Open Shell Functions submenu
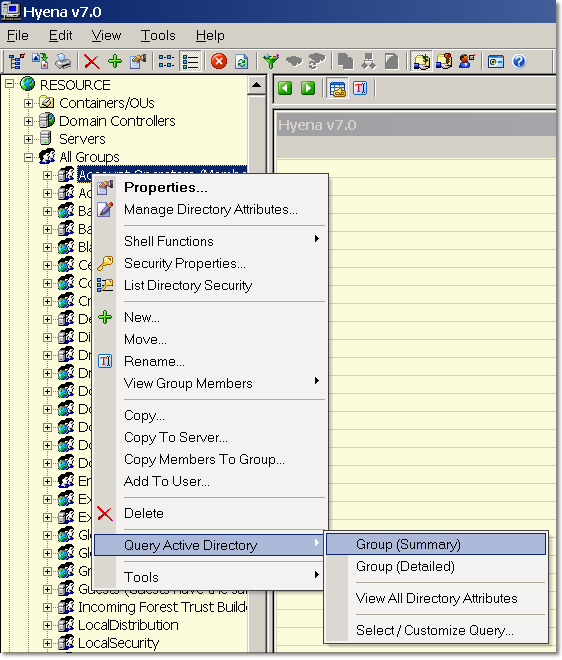This screenshot has width=562, height=660. pos(210,241)
